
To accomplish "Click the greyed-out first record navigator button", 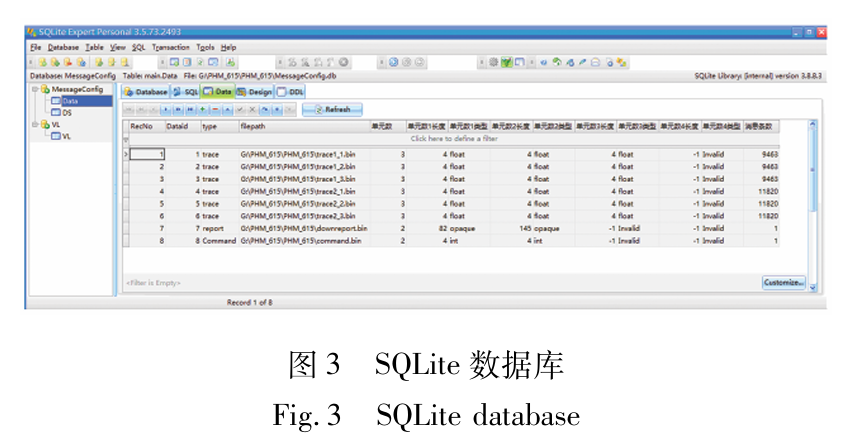I will tap(128, 109).
